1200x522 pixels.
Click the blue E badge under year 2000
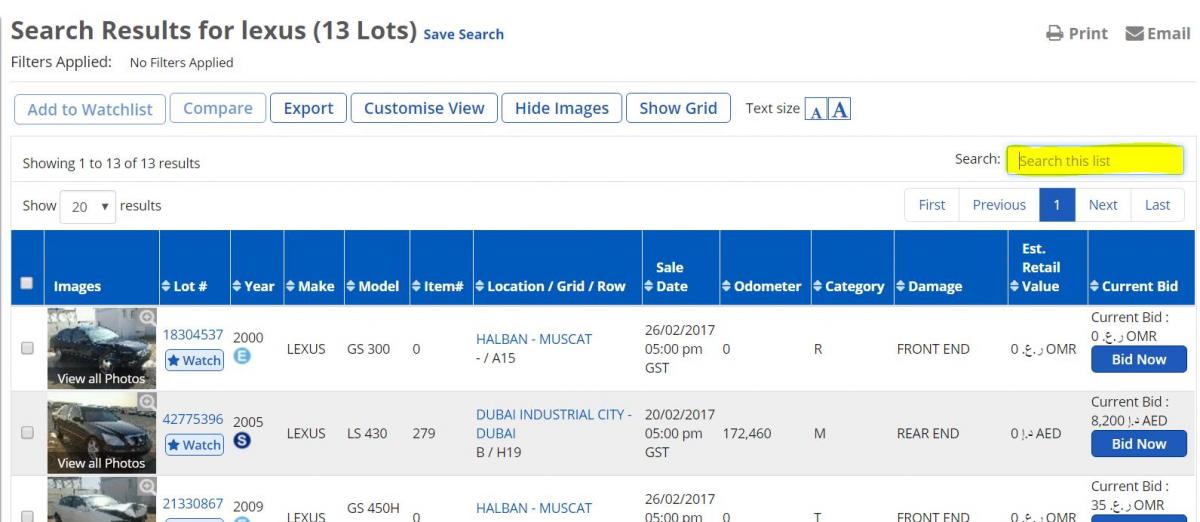pyautogui.click(x=241, y=359)
